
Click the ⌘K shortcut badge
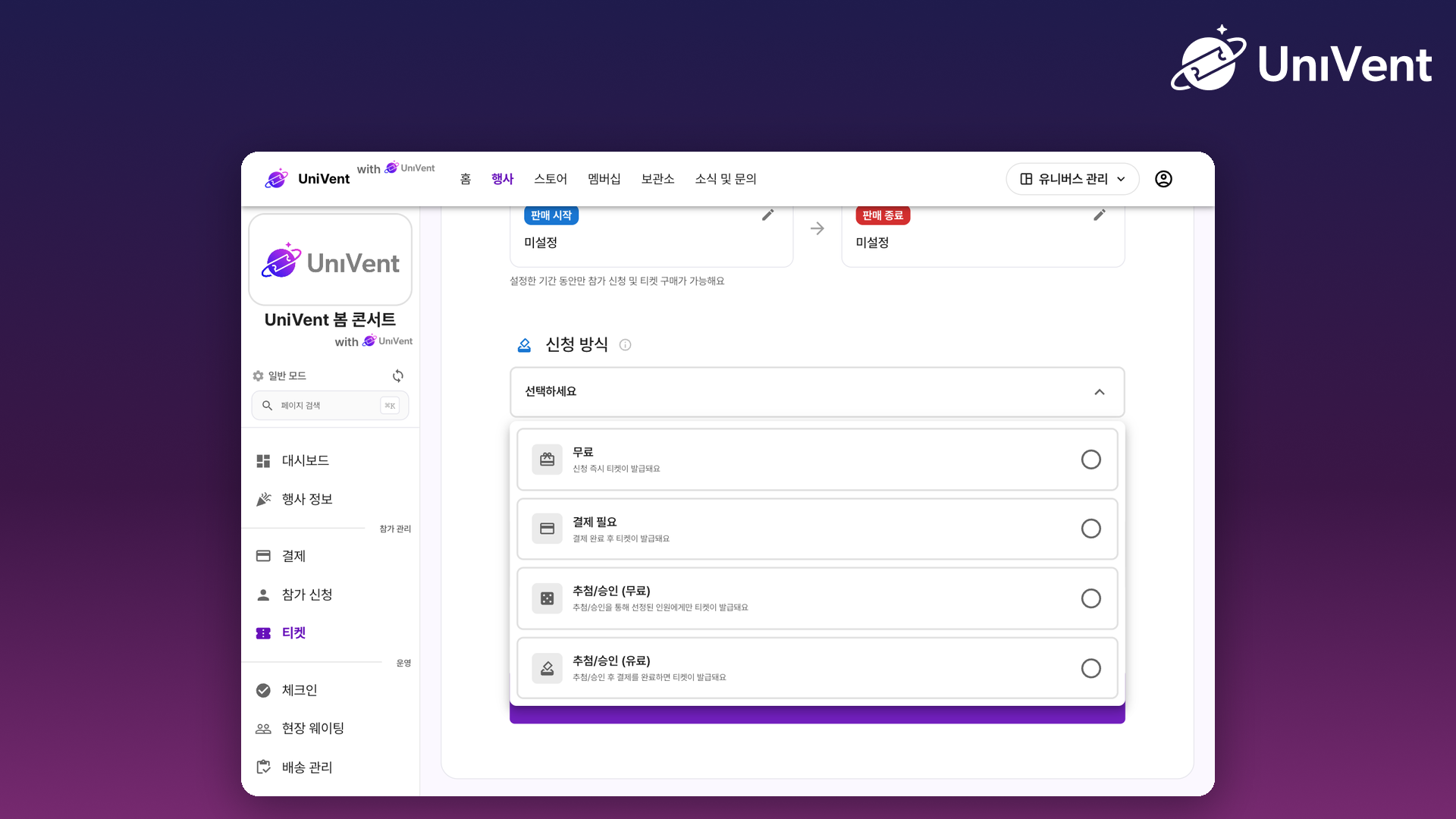pos(390,406)
